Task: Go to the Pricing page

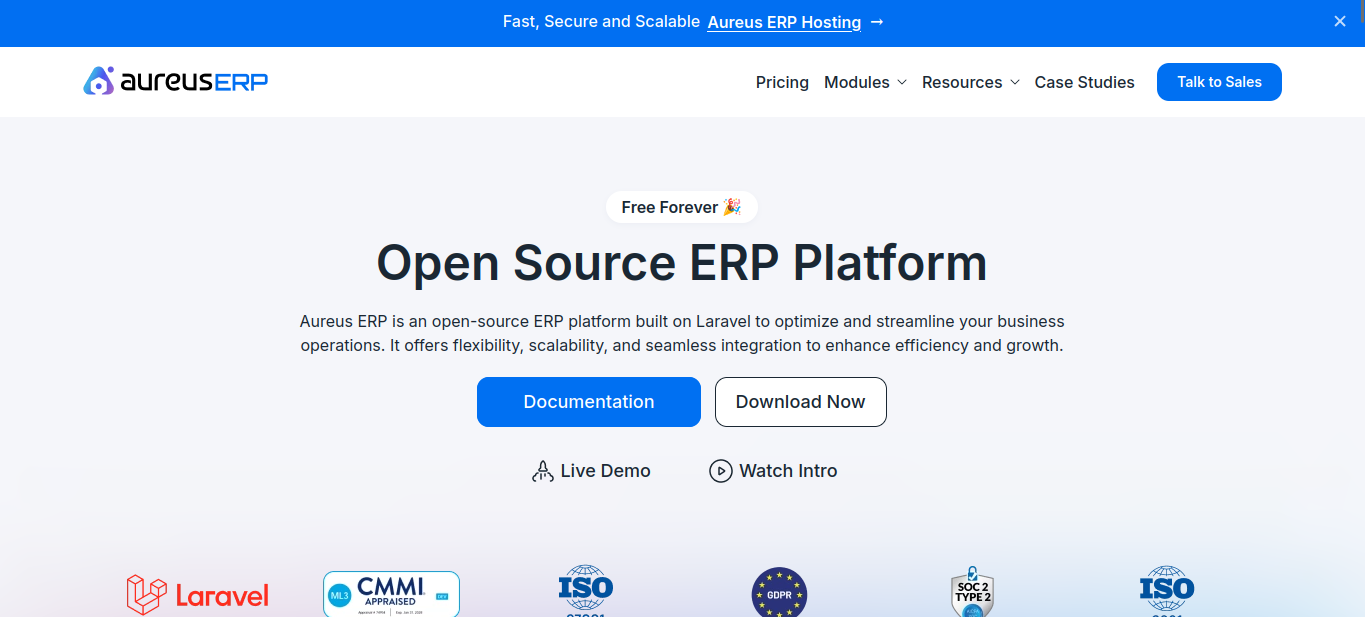Action: (x=782, y=82)
